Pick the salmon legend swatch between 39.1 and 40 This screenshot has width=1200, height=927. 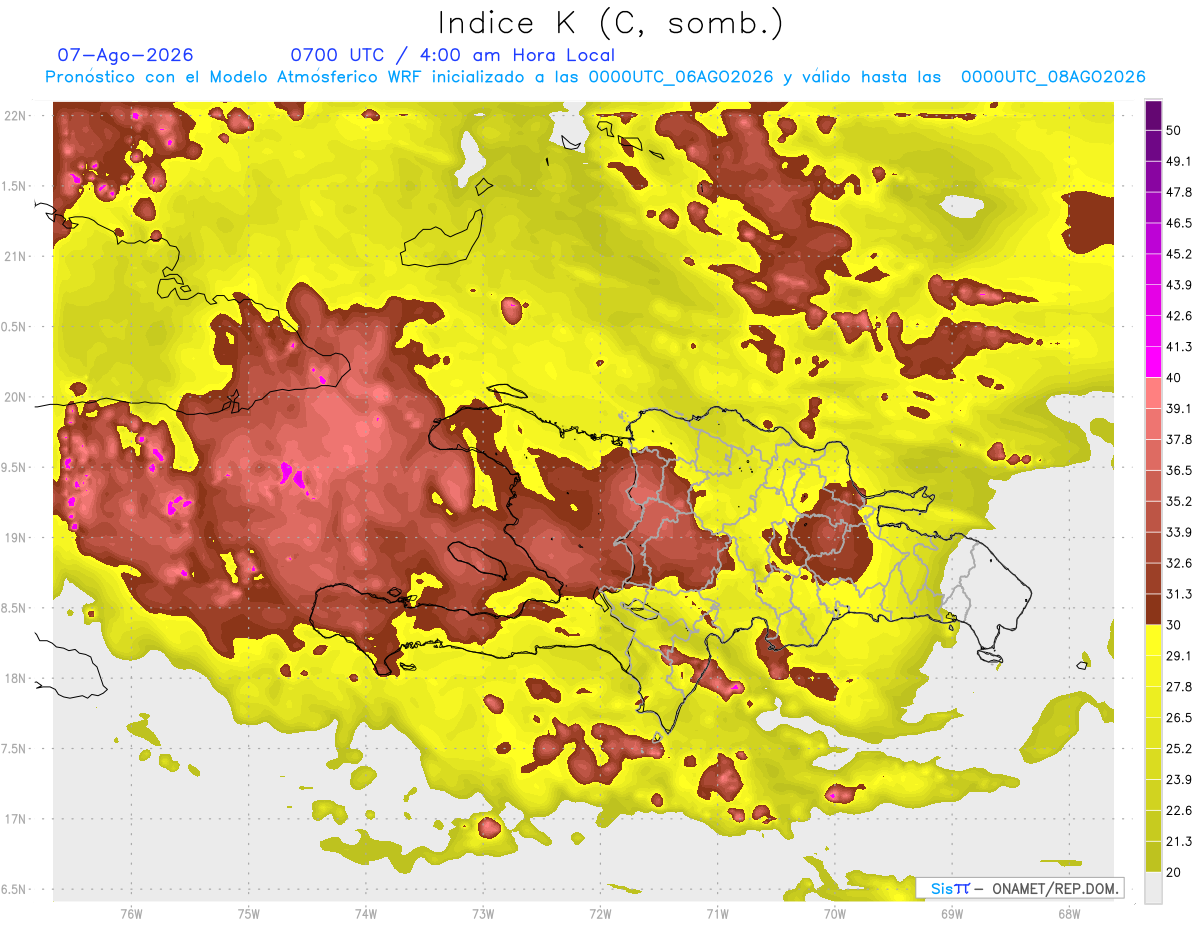1153,393
